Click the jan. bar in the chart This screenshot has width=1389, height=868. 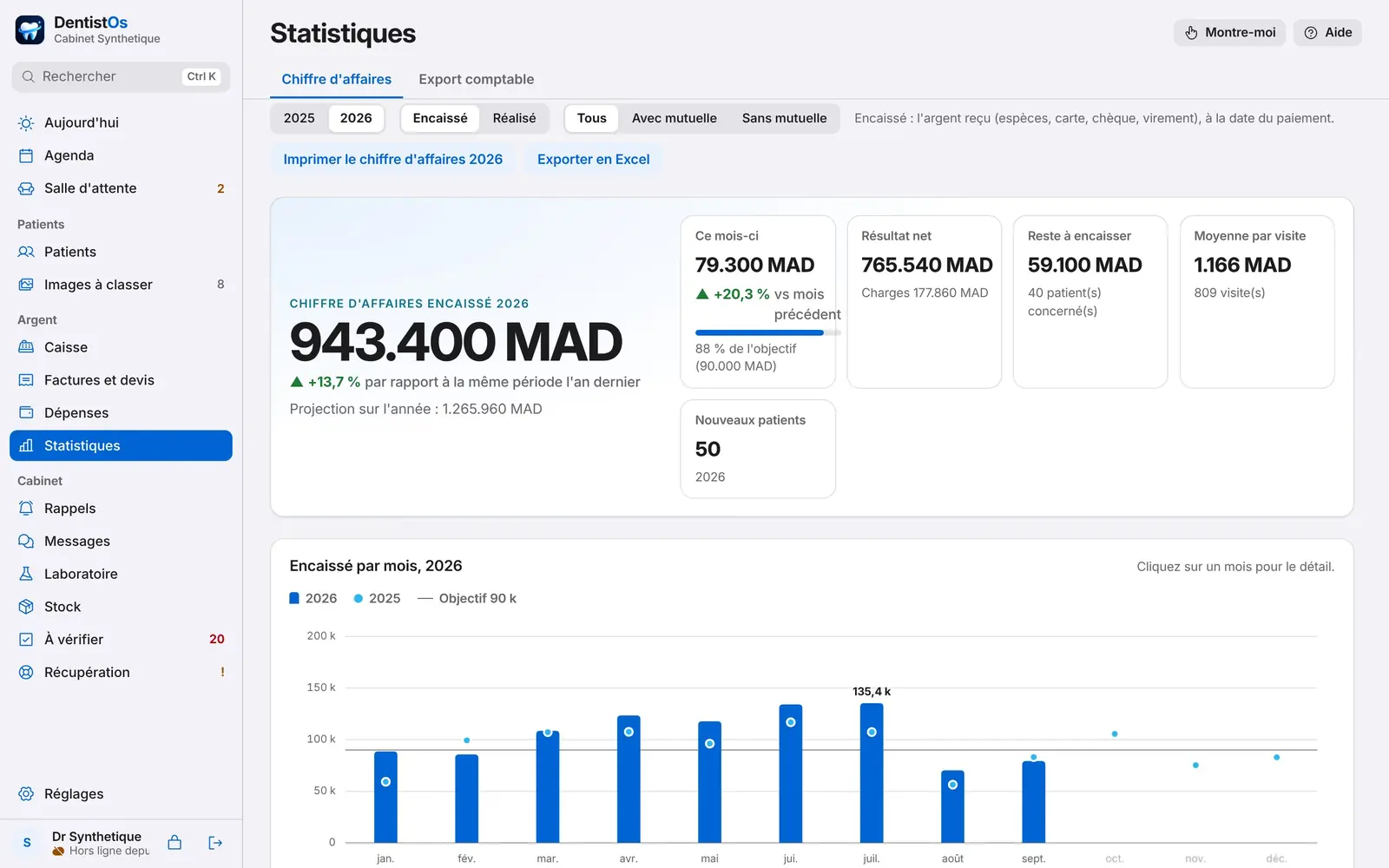(x=385, y=797)
